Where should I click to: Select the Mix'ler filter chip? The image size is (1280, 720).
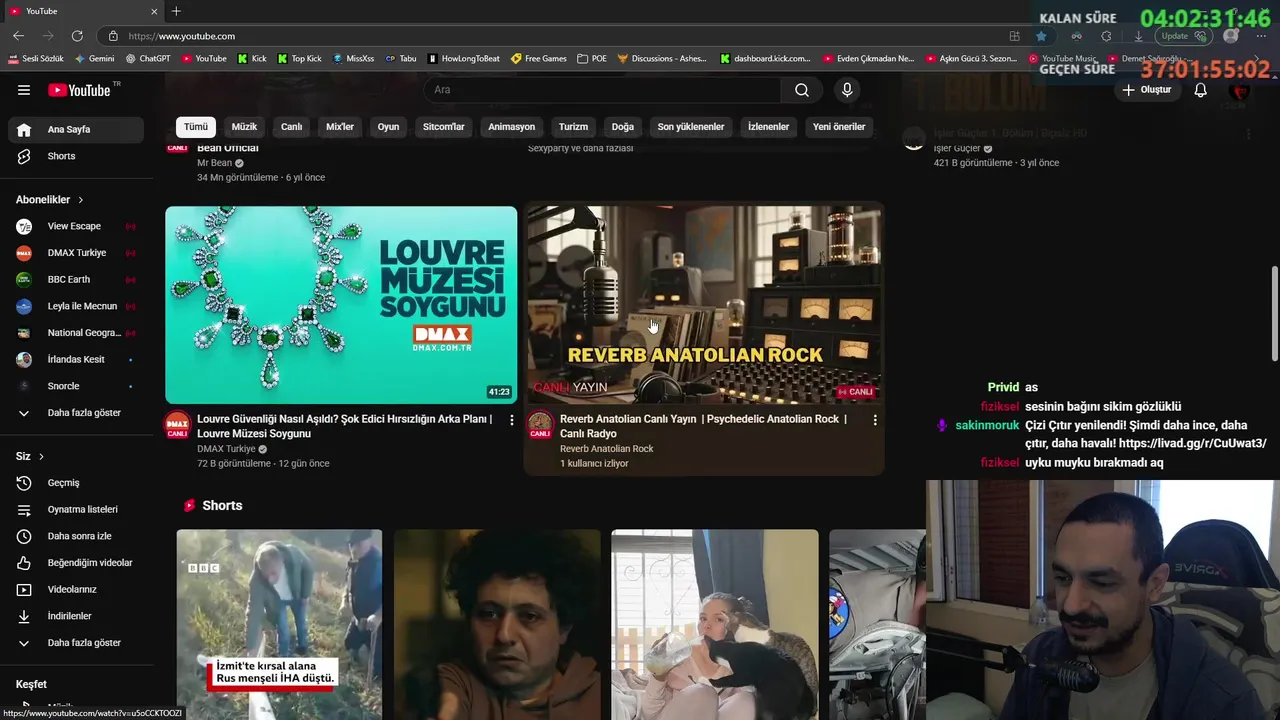tap(340, 127)
